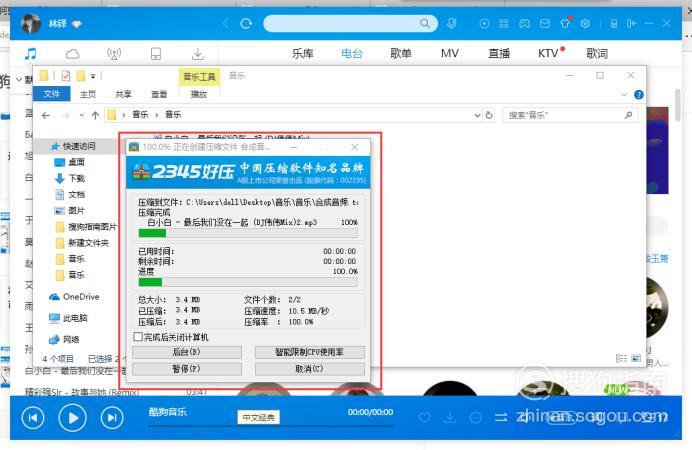Image resolution: width=692 pixels, height=450 pixels.
Task: Select 图片 in Explorer sidebar
Action: click(70, 210)
